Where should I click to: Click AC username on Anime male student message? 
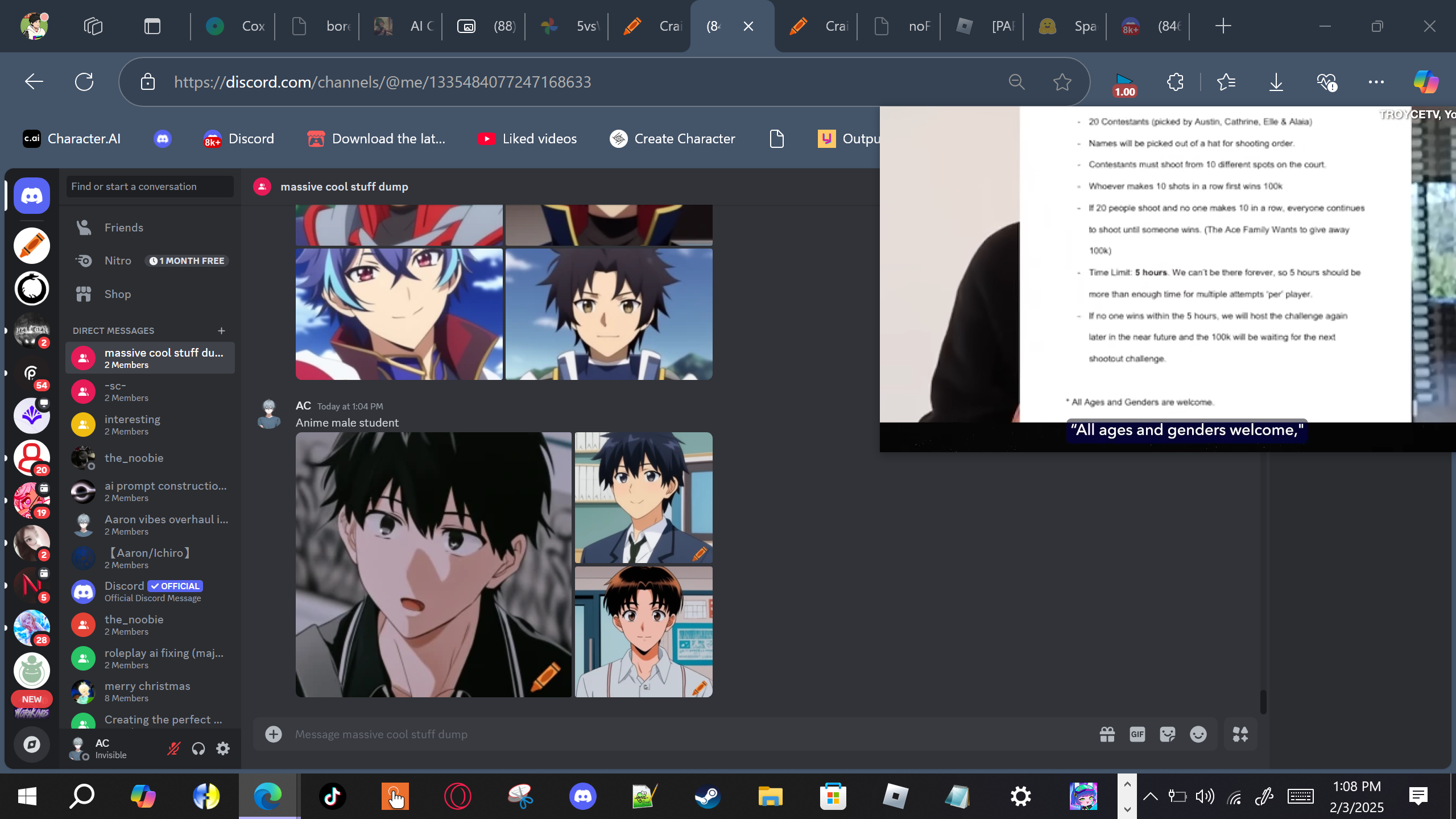coord(303,406)
